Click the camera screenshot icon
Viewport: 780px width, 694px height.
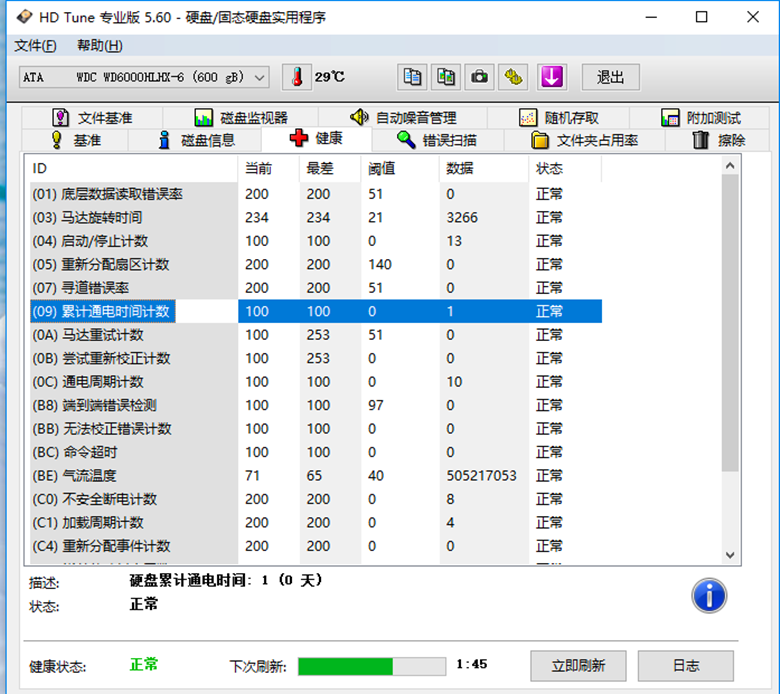click(x=480, y=77)
